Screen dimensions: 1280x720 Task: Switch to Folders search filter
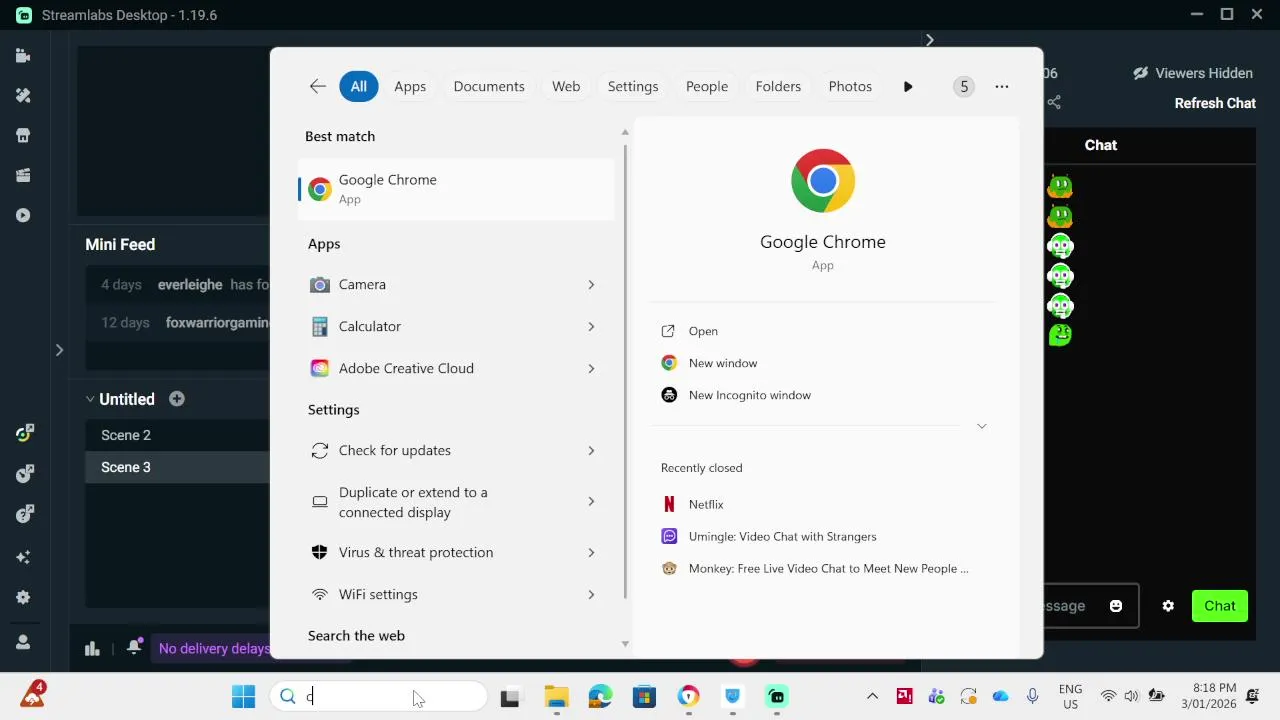coord(778,86)
